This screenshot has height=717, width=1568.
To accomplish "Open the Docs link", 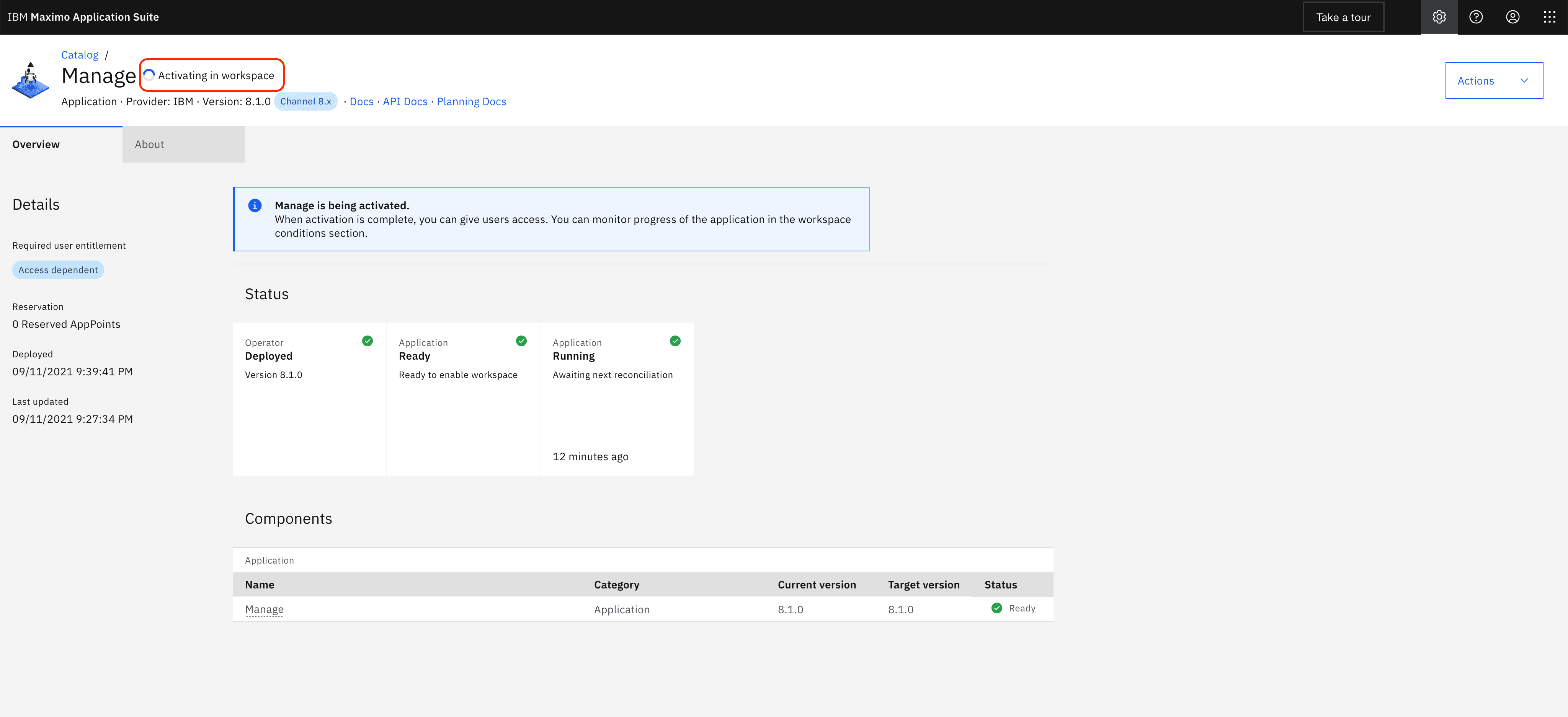I will pyautogui.click(x=361, y=101).
